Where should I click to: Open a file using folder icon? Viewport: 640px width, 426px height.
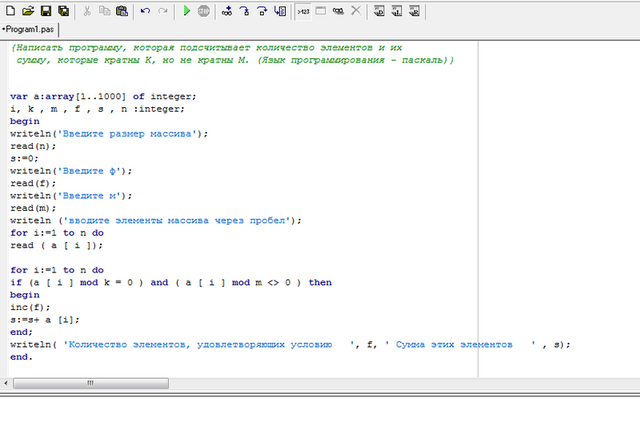(x=28, y=11)
